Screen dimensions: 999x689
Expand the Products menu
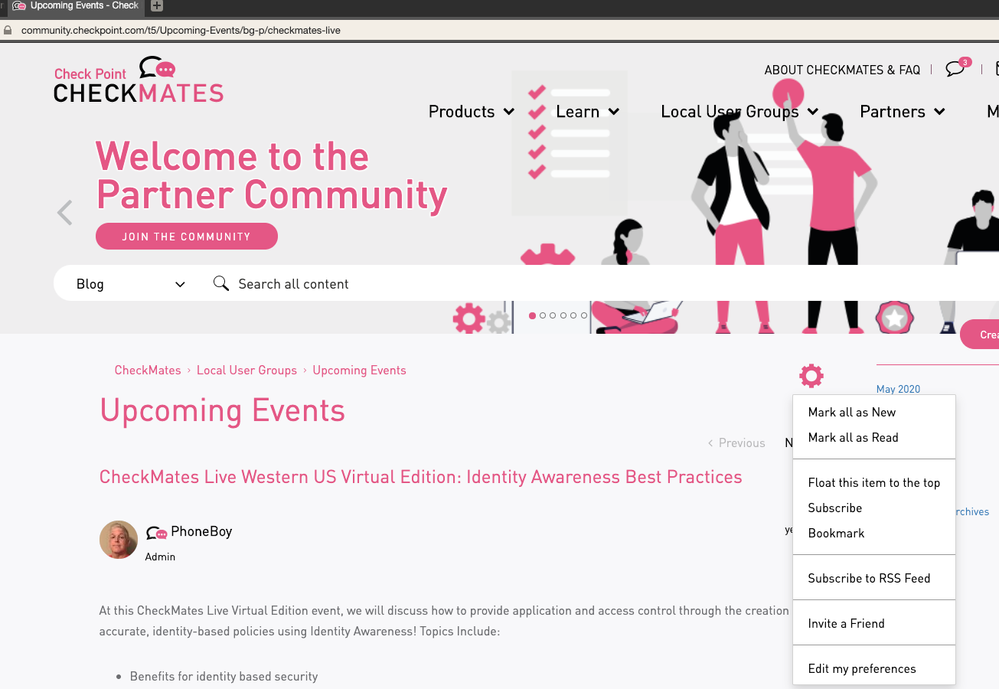[471, 112]
